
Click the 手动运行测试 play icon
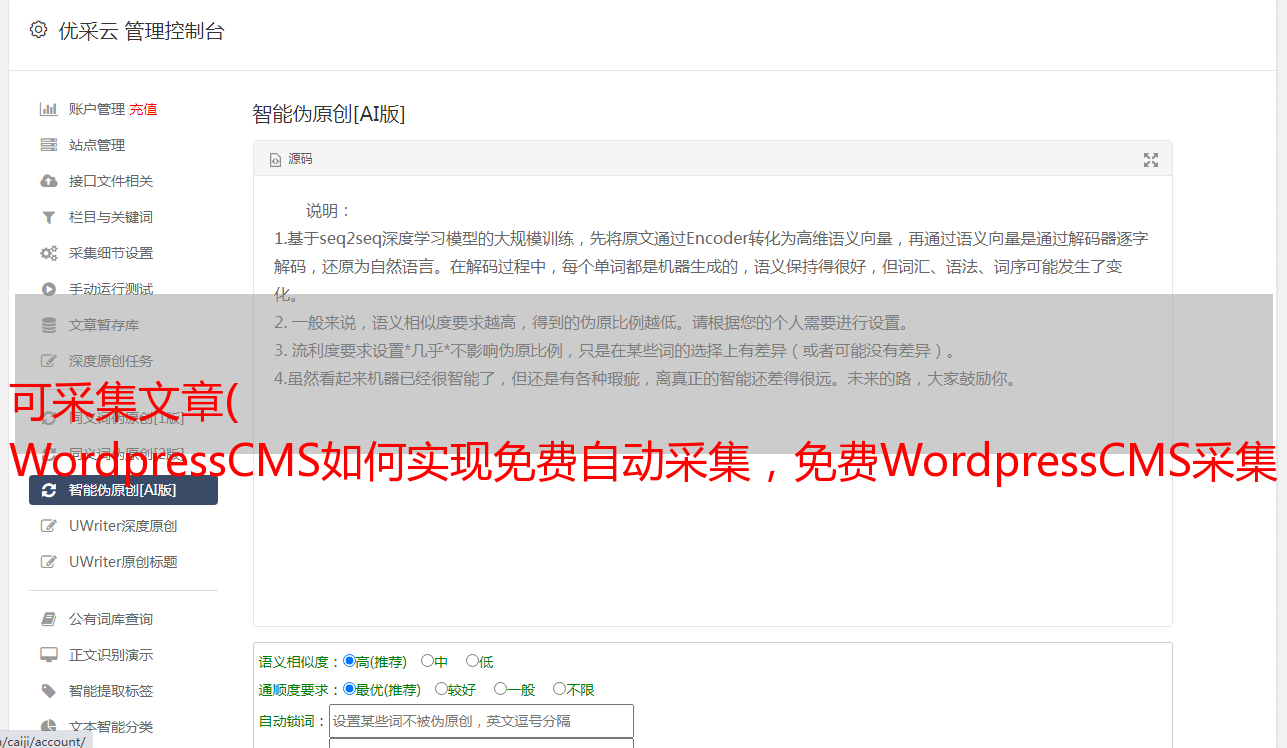click(x=48, y=289)
